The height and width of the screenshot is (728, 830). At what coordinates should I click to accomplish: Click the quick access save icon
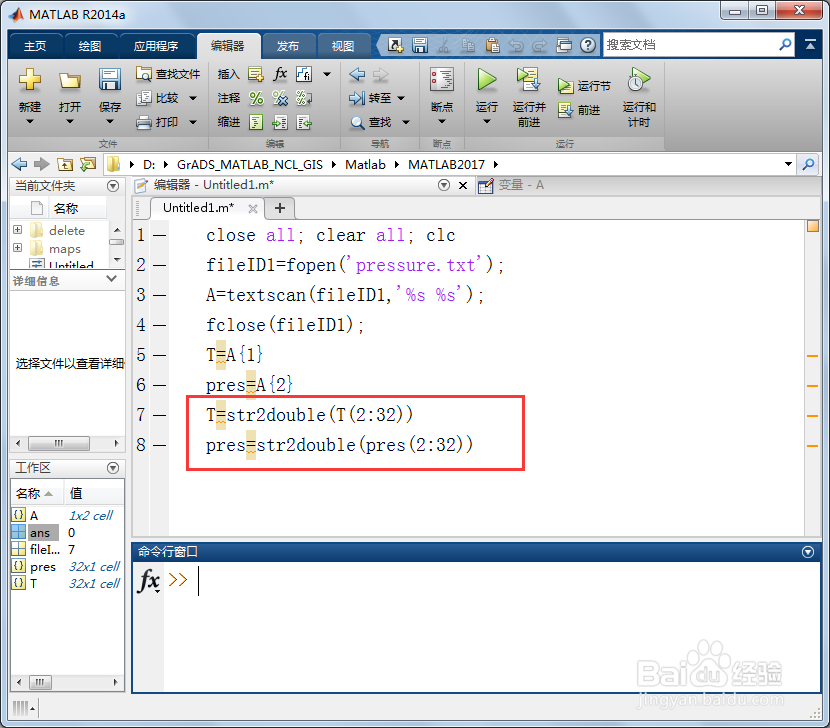[420, 46]
